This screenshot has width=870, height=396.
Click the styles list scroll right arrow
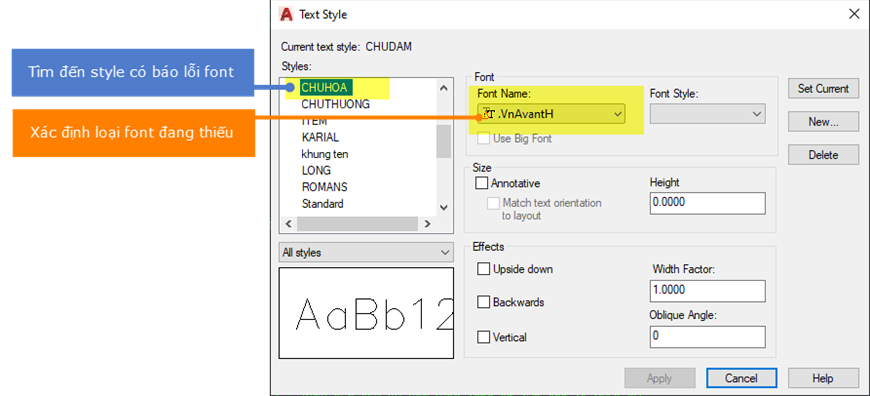click(427, 224)
